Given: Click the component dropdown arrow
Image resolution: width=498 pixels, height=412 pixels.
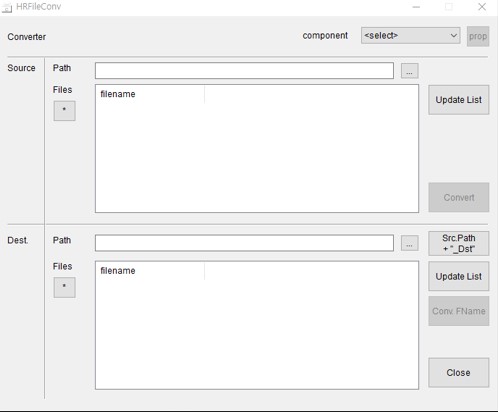Looking at the screenshot, I should point(453,35).
